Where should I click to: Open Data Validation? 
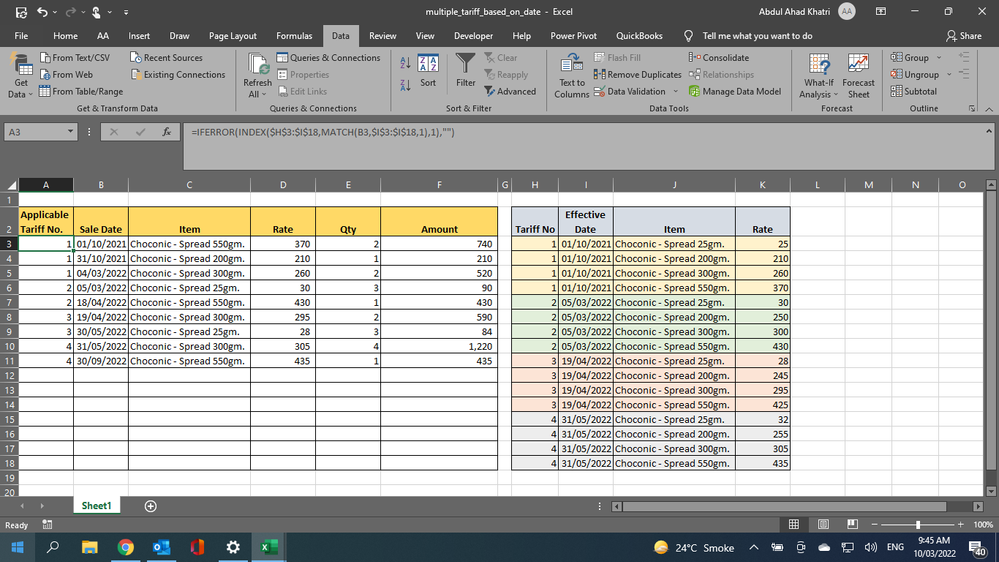(629, 92)
